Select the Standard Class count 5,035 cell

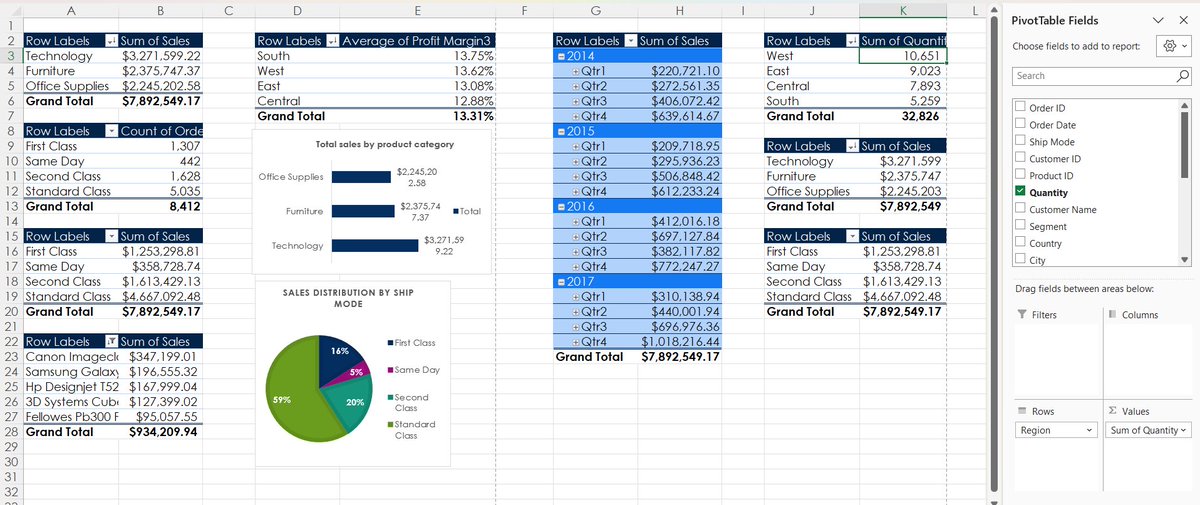(160, 191)
